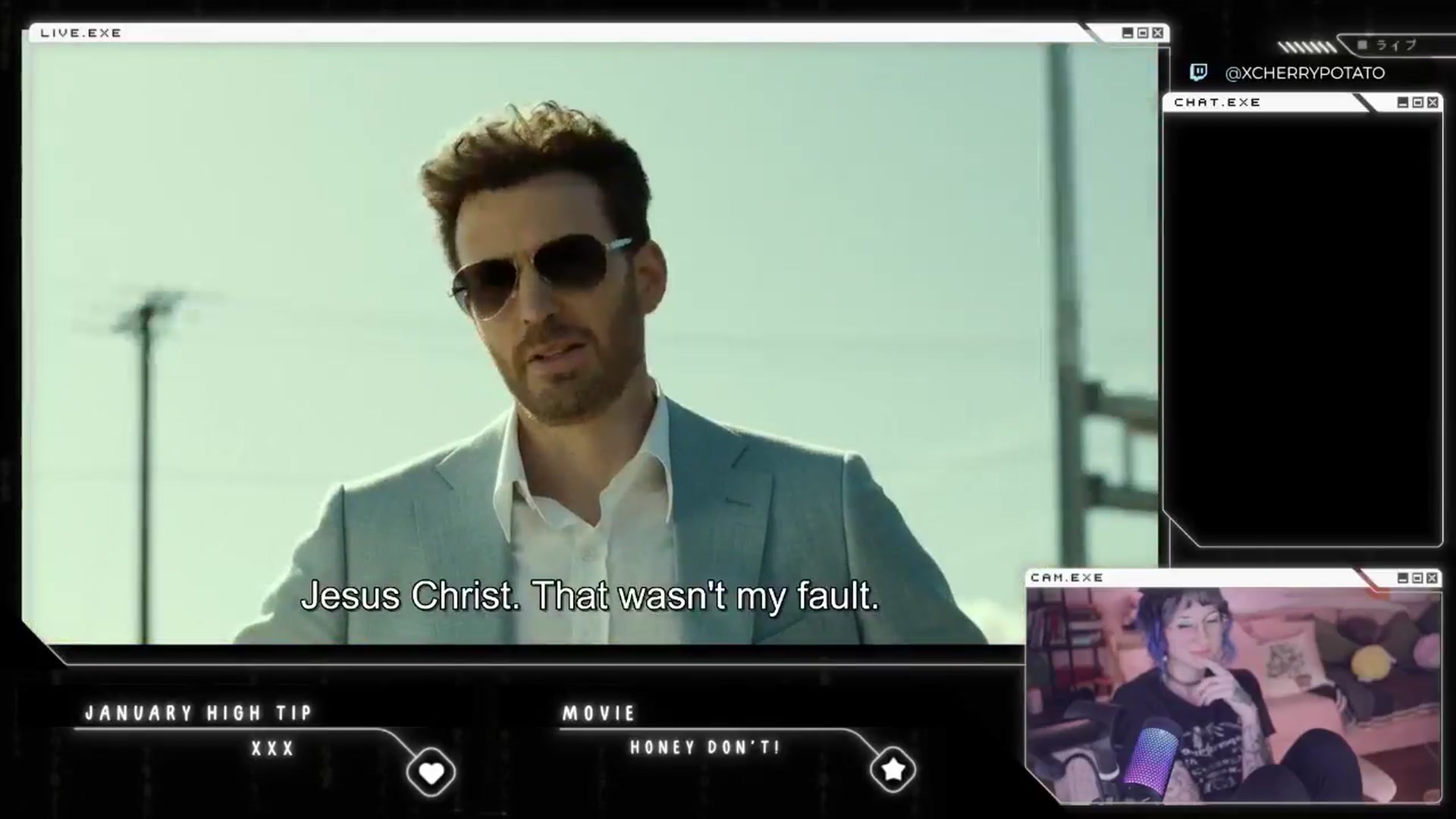1456x819 pixels.
Task: Click the subtitle 'Jesus Christ. That wasn't my fault.'
Action: click(x=590, y=596)
